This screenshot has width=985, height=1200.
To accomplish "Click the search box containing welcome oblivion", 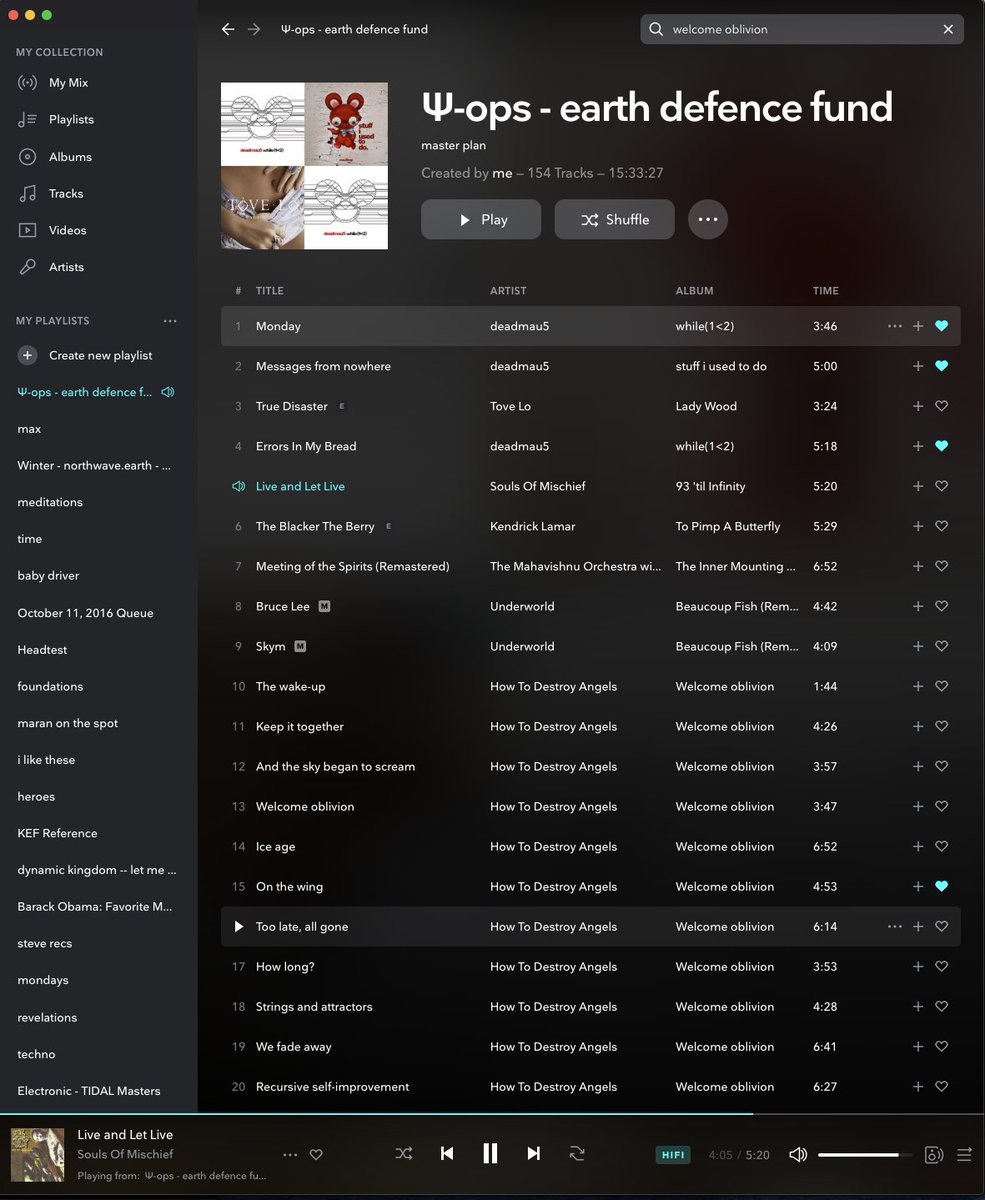I will (802, 29).
